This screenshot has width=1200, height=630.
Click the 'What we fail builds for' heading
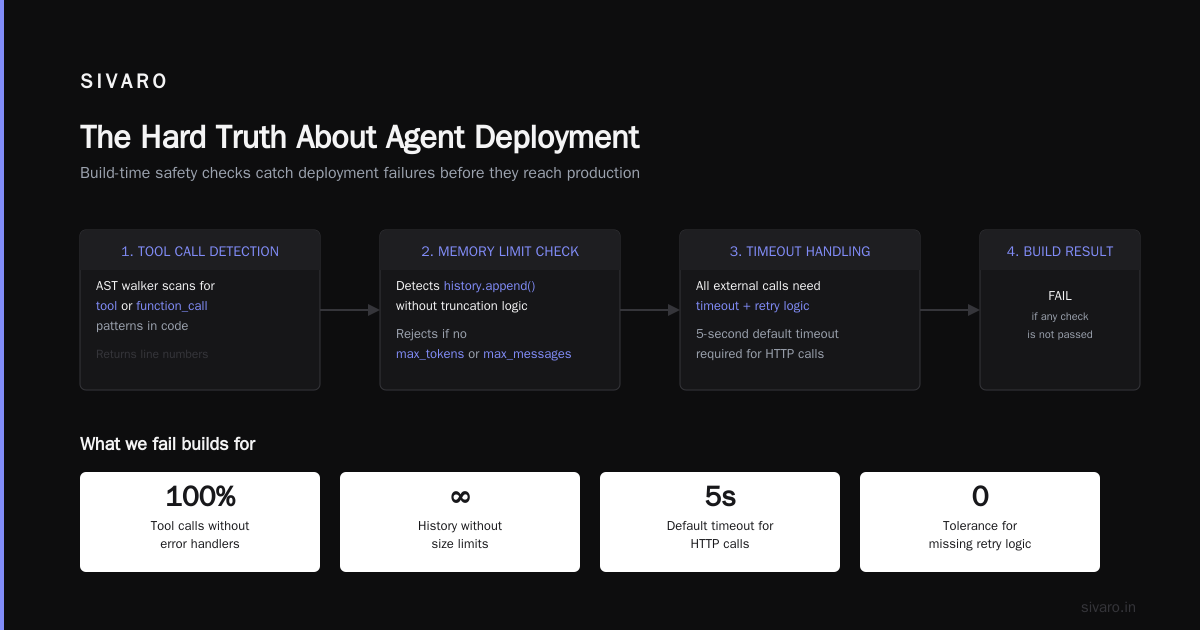pos(168,444)
